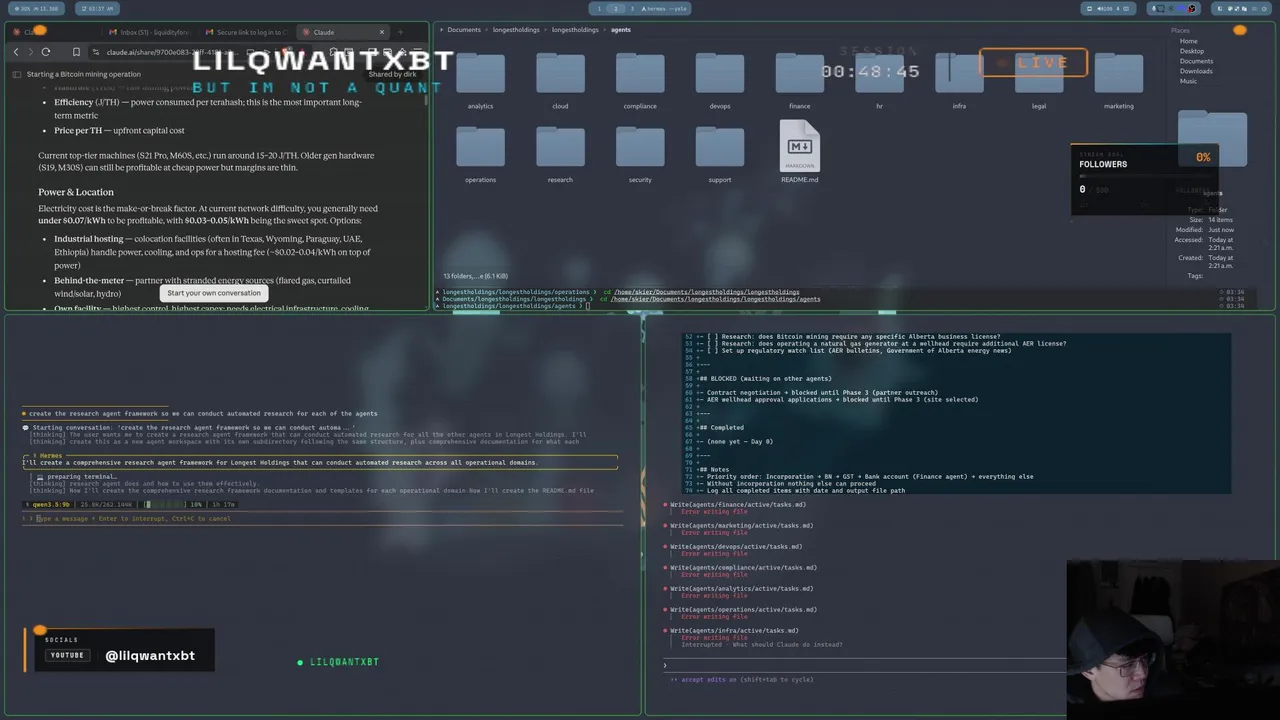Screen dimensions: 1280x720
Task: Open Downloads in Places sidebar
Action: click(x=1196, y=71)
